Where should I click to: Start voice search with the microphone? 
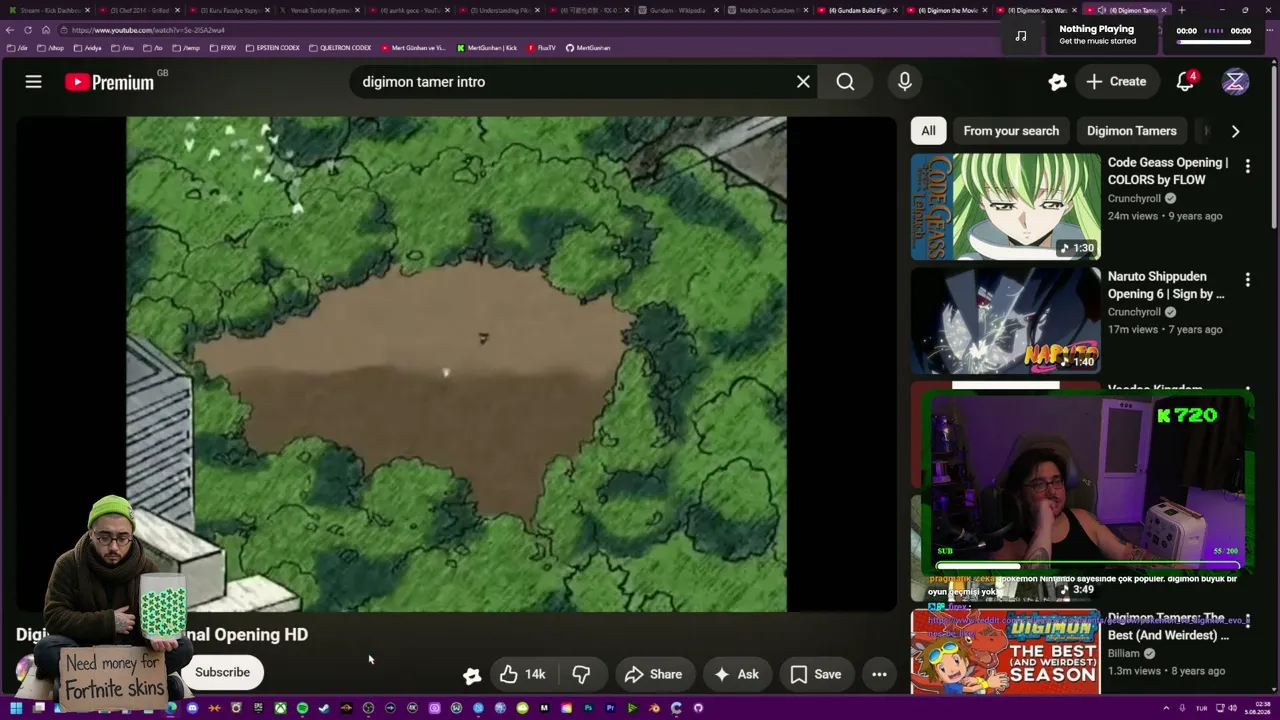(905, 82)
